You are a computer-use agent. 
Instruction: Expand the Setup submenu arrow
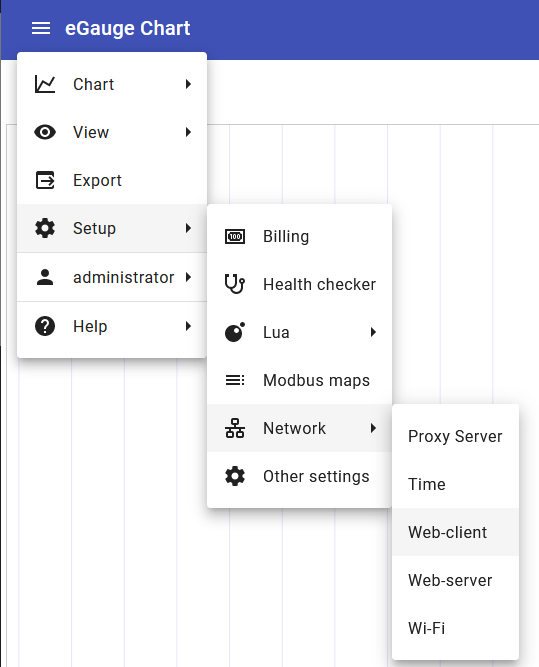(188, 228)
